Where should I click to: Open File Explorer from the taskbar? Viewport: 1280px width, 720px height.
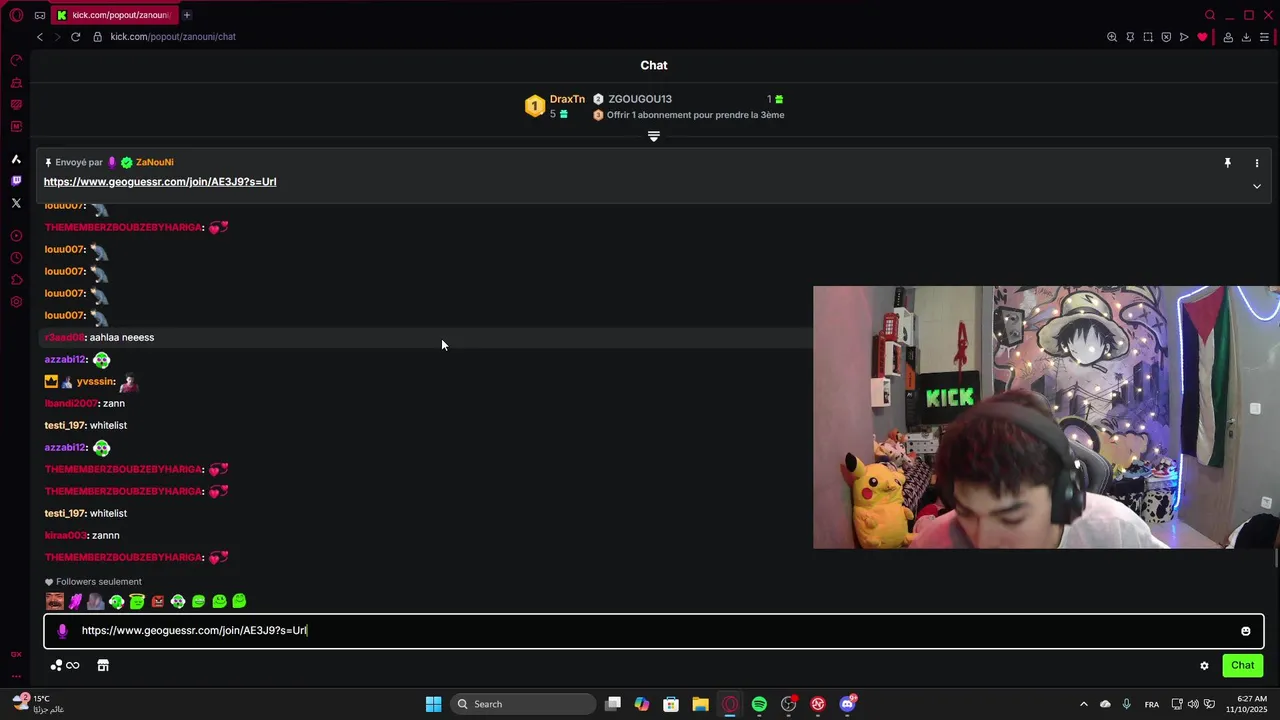point(700,704)
